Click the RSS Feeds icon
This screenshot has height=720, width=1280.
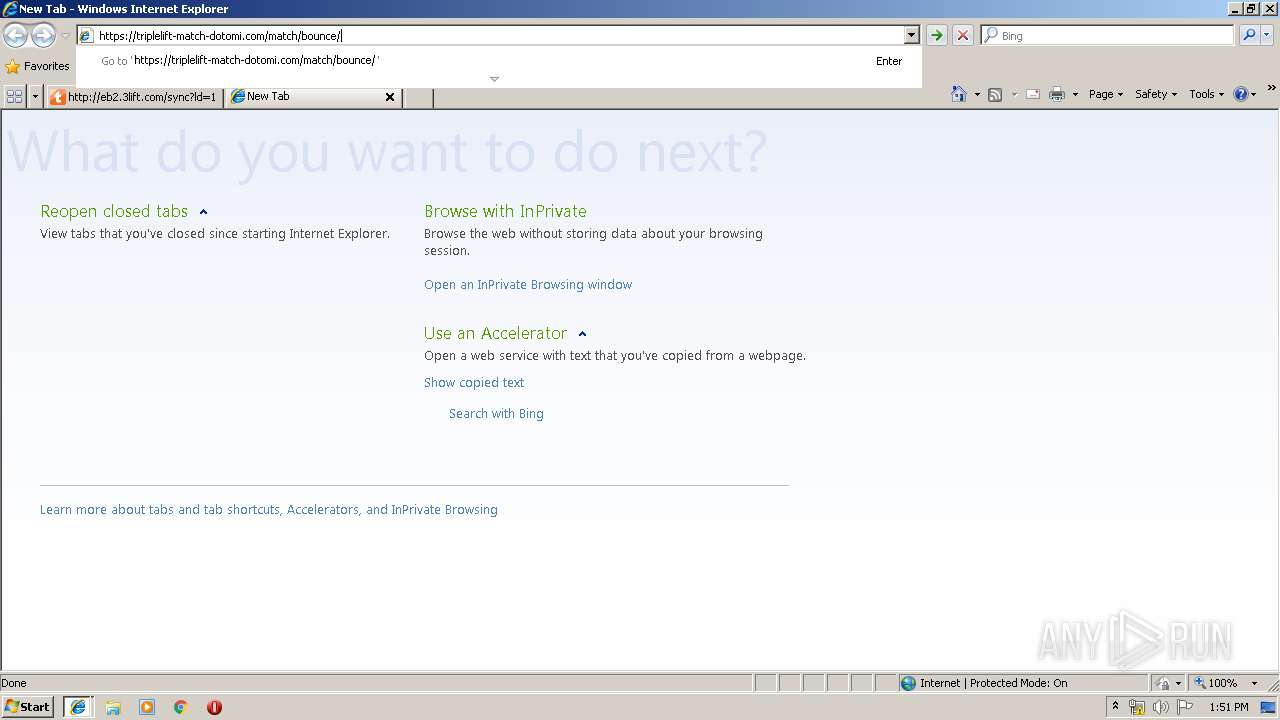[995, 94]
